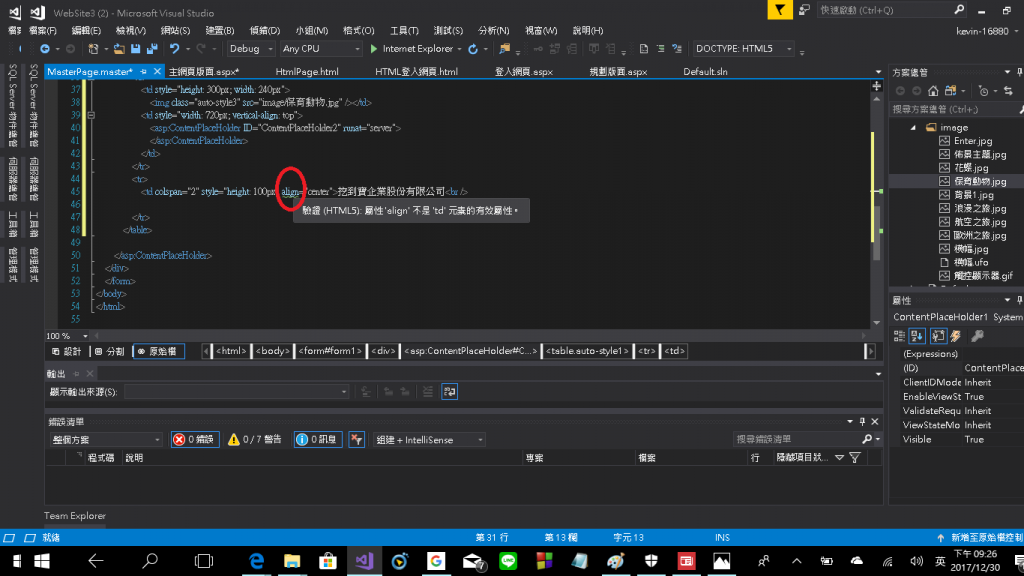This screenshot has height=576, width=1024.
Task: Open the 整個方案 scope dropdown
Action: tap(106, 440)
